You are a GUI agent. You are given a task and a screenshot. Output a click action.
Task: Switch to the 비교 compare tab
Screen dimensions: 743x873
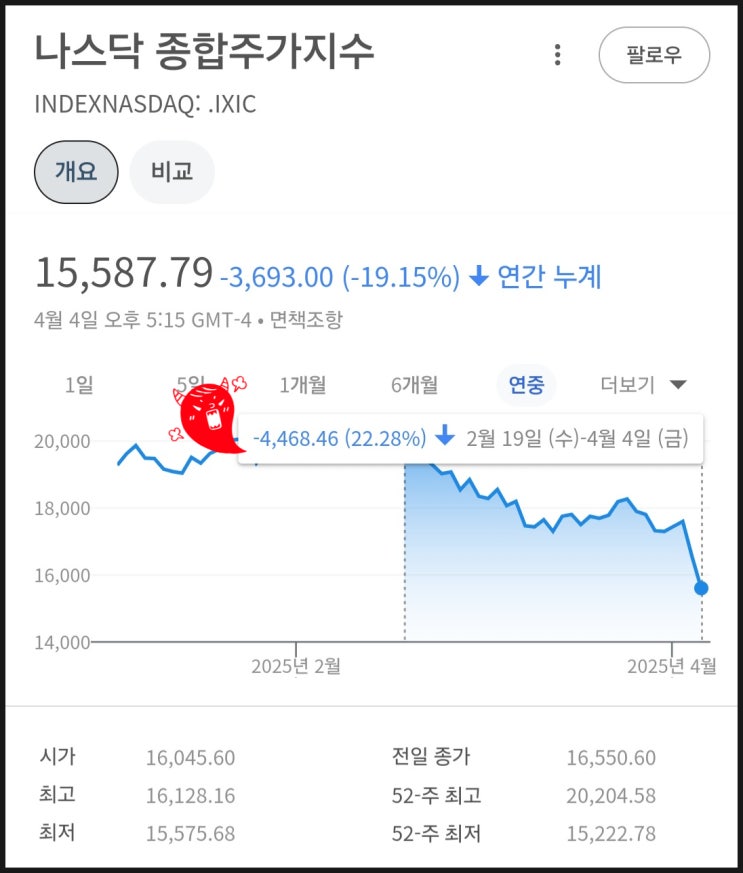[x=172, y=171]
